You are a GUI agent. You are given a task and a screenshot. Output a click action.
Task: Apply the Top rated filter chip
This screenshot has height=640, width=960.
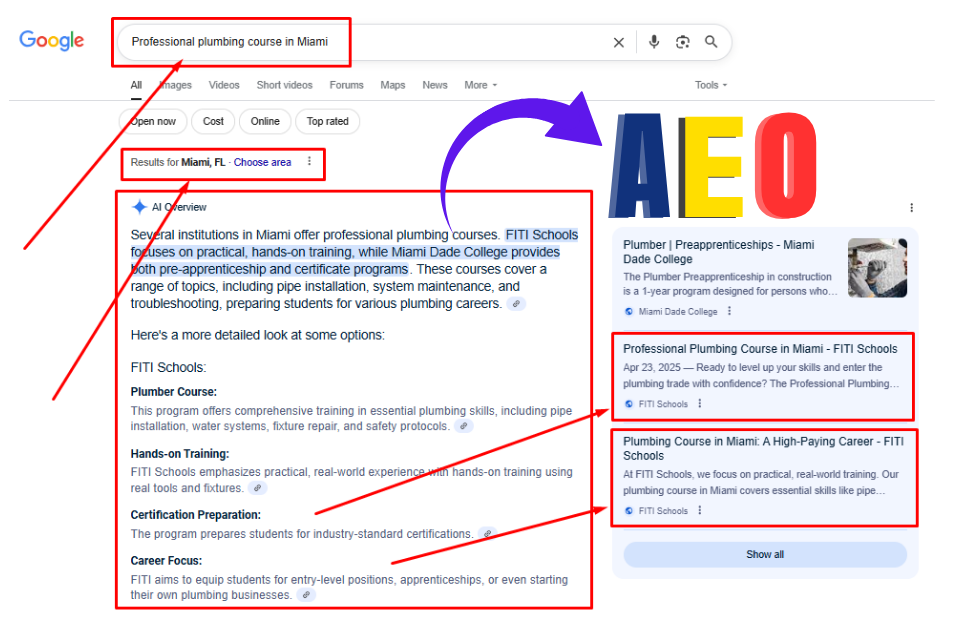pyautogui.click(x=328, y=121)
